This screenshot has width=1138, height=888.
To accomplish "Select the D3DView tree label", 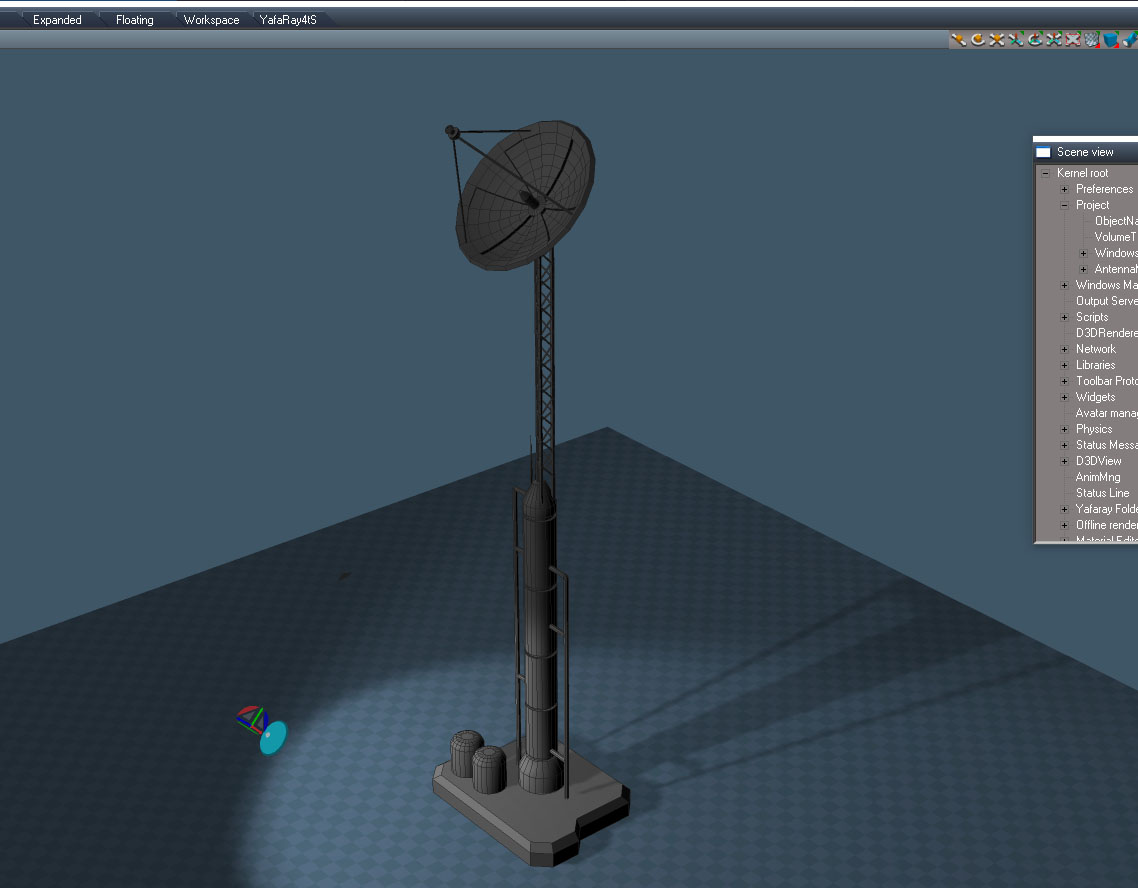I will (x=1098, y=460).
